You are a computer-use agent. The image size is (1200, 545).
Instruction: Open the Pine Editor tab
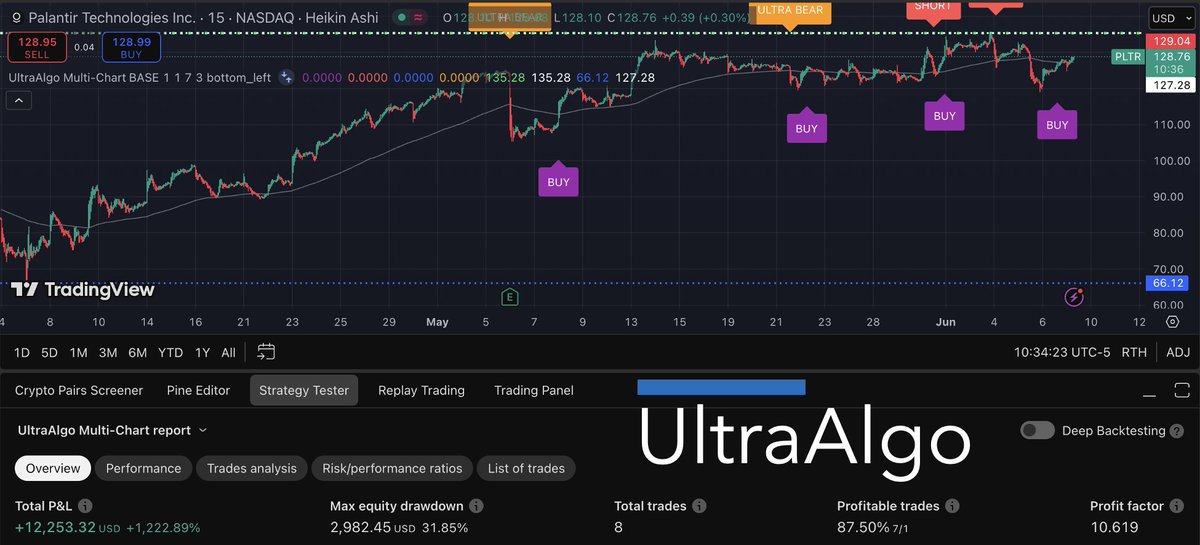click(198, 390)
